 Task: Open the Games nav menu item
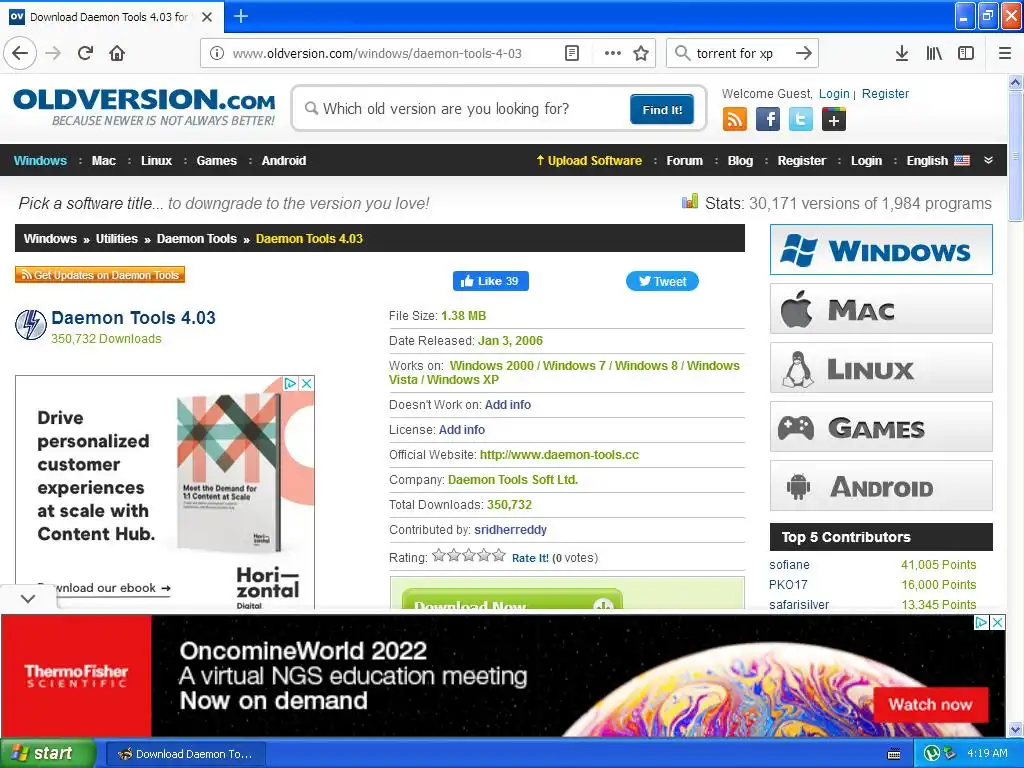point(217,161)
